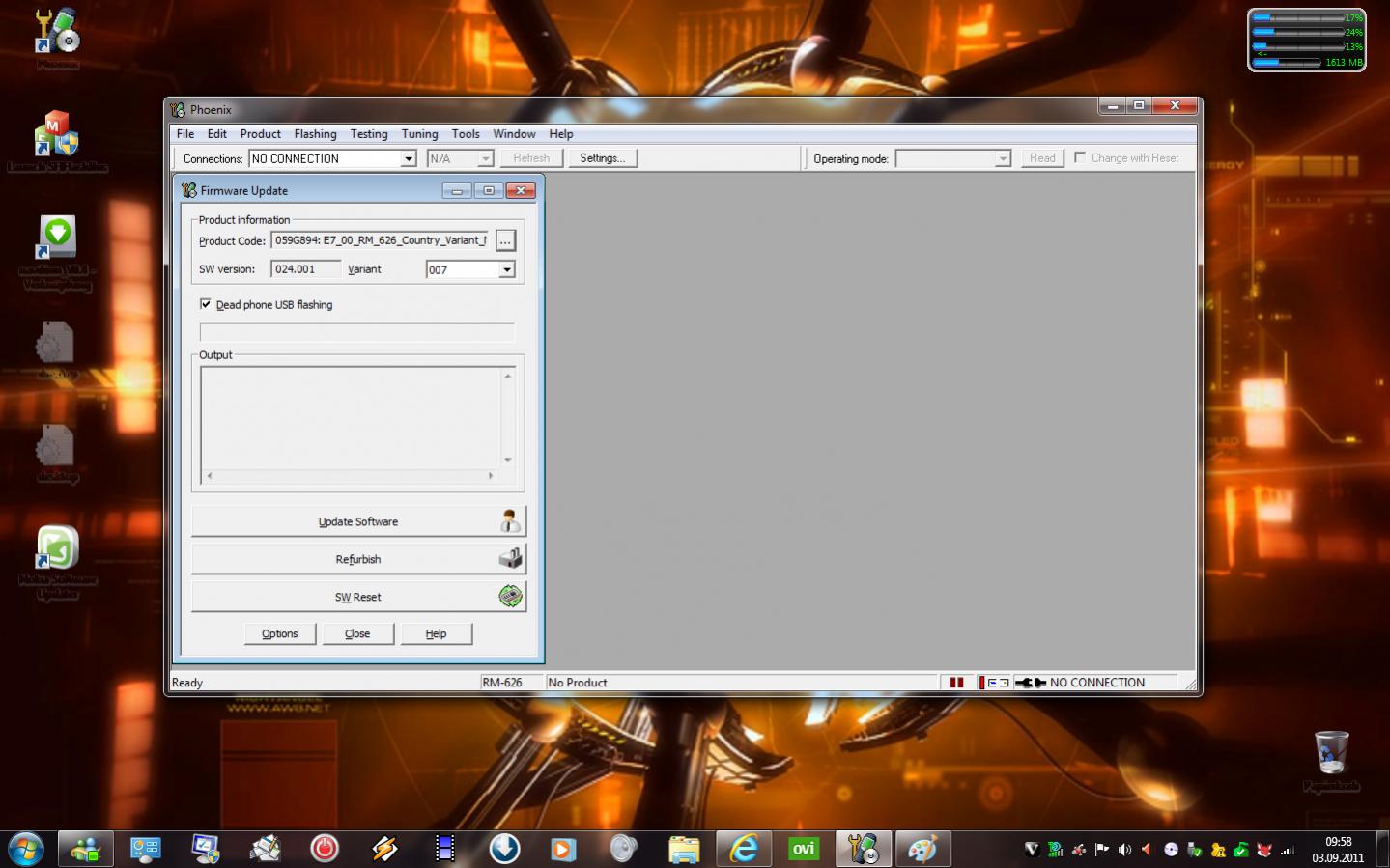Expand the N/A port dropdown
This screenshot has width=1390, height=868.
click(x=486, y=158)
